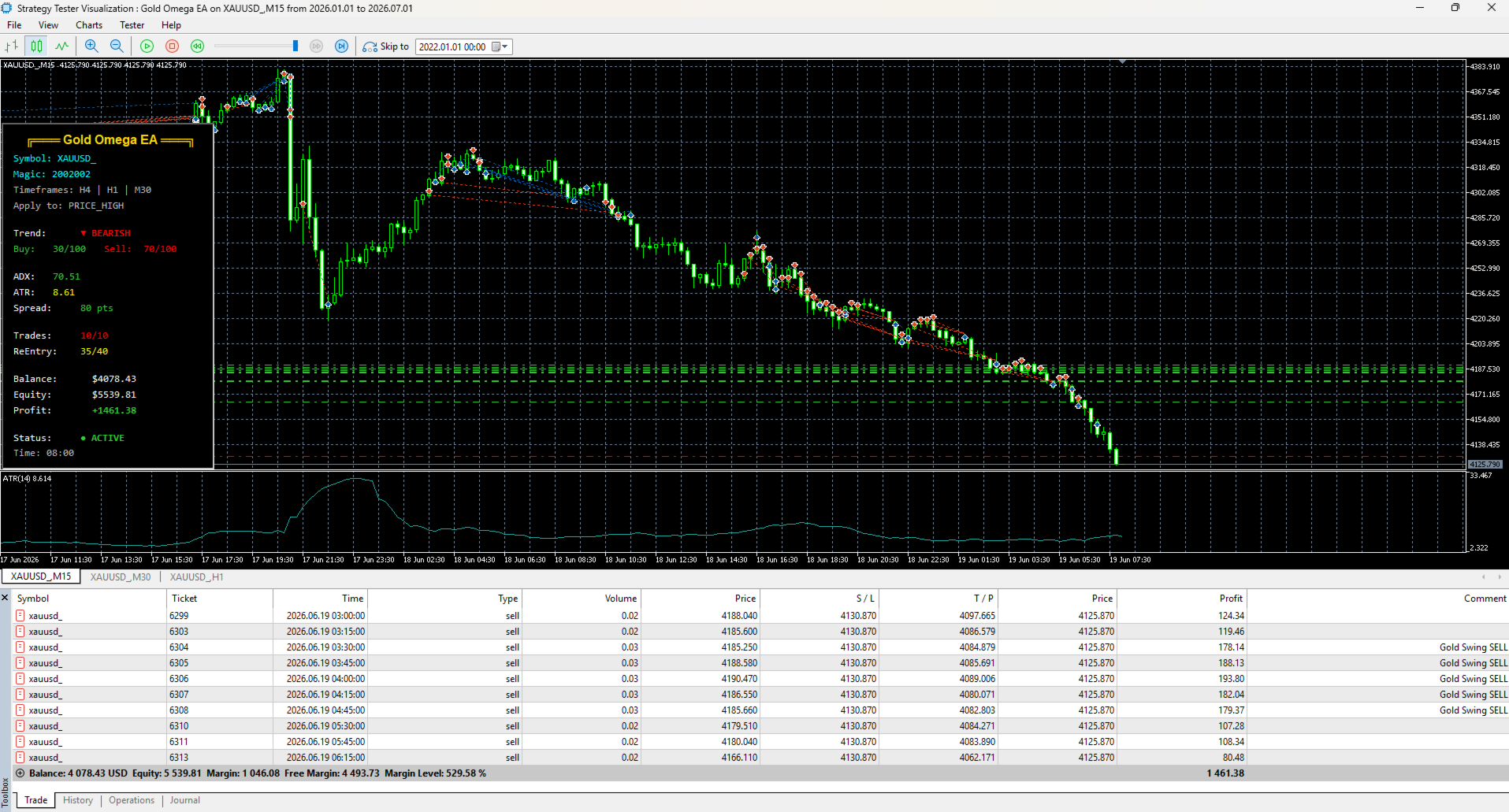The image size is (1509, 812).
Task: Click the expand icon beside Balance summary
Action: click(x=20, y=773)
